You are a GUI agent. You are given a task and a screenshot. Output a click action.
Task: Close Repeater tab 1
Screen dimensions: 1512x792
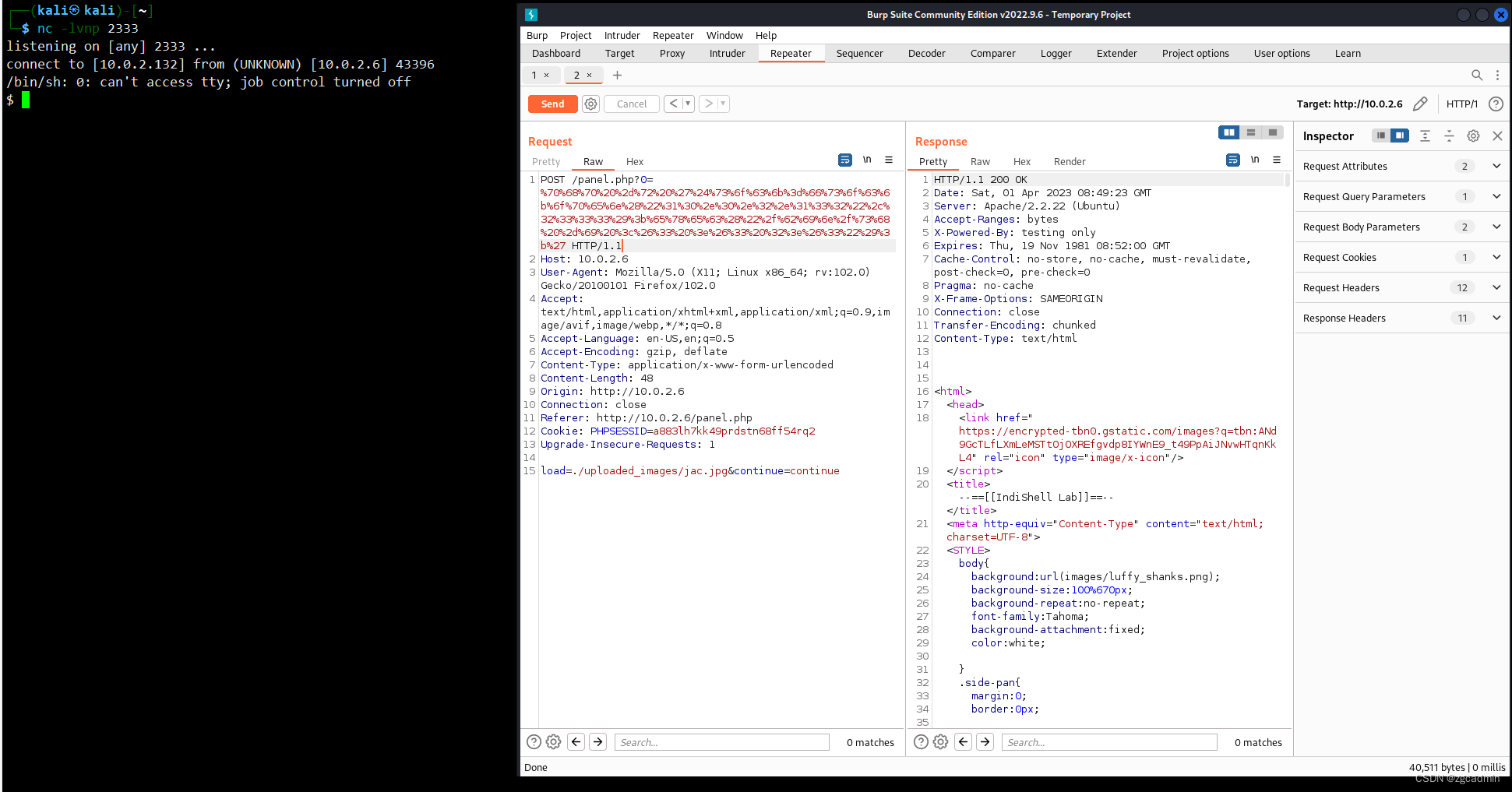pos(546,76)
